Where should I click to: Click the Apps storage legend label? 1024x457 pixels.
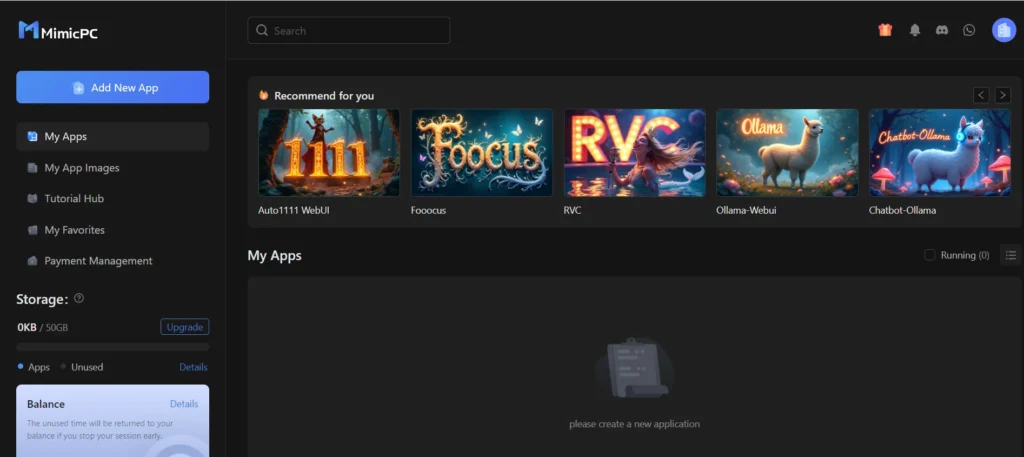pyautogui.click(x=39, y=367)
